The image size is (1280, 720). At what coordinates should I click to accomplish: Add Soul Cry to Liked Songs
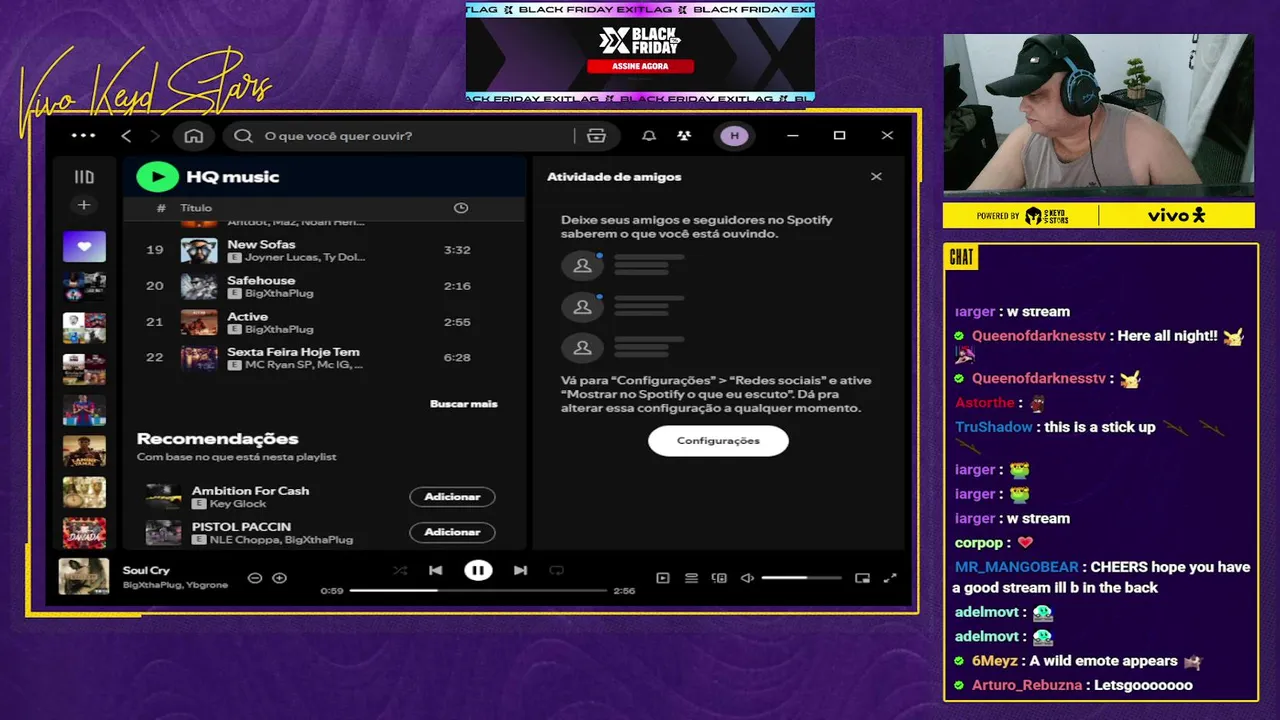click(x=280, y=578)
